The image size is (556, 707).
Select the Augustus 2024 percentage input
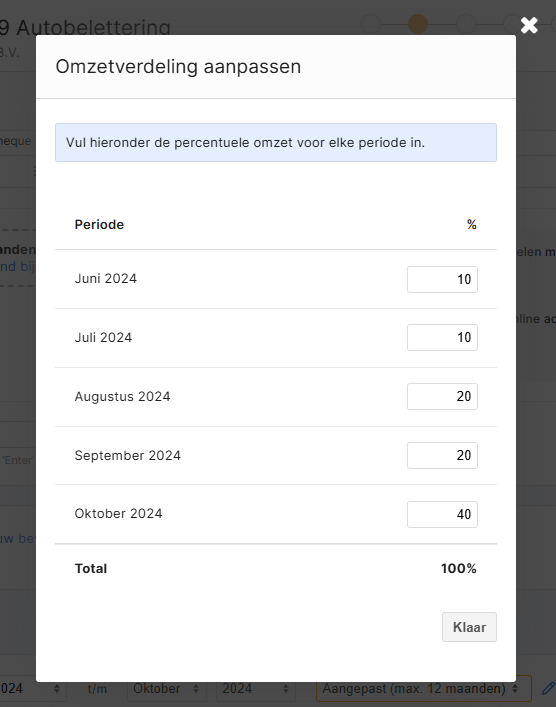[442, 396]
